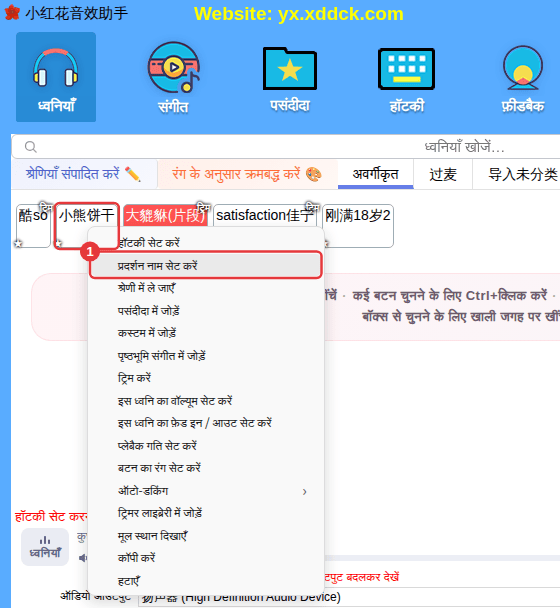
Task: Expand the ऑटो-डकिंग submenu
Action: (206, 491)
